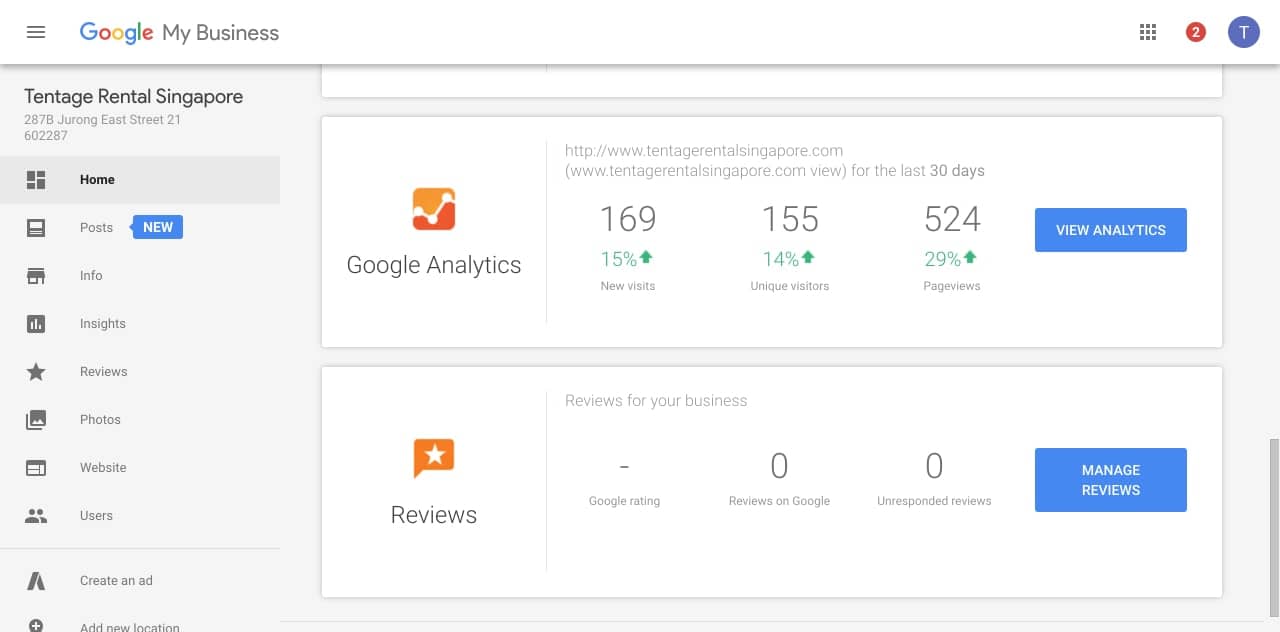The image size is (1280, 632).
Task: Click the Reviews for your business heading
Action: click(x=656, y=401)
